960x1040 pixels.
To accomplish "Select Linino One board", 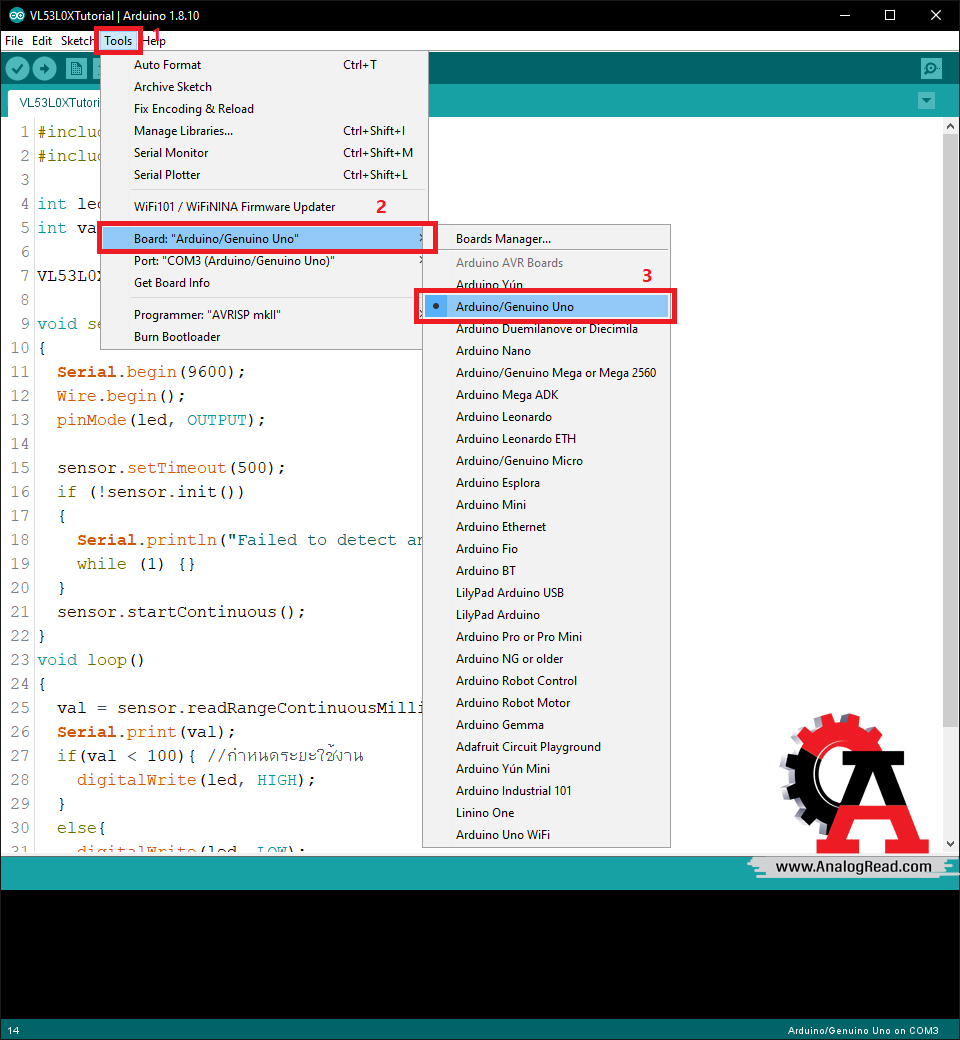I will 546,812.
